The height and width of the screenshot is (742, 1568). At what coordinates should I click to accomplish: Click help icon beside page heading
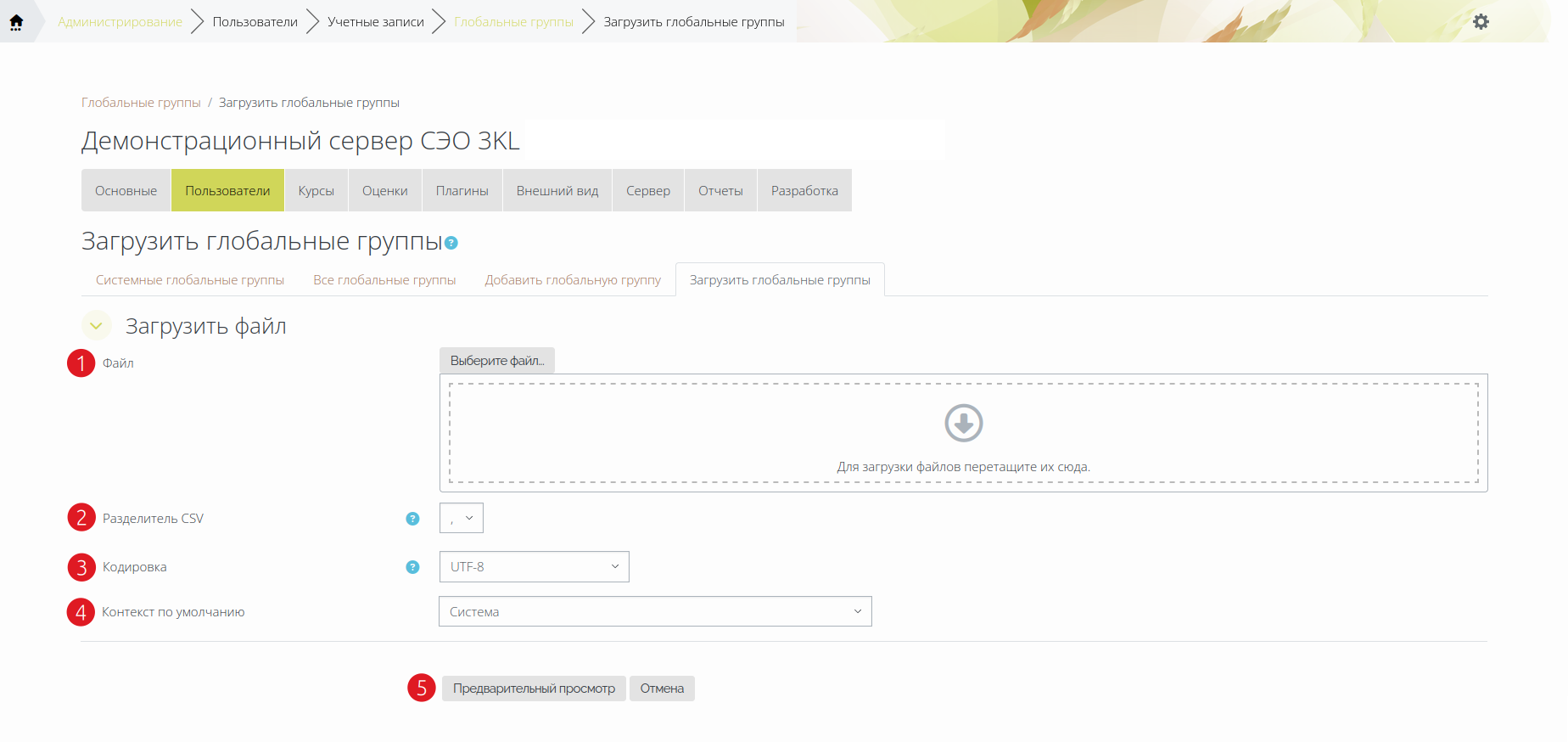(x=451, y=243)
